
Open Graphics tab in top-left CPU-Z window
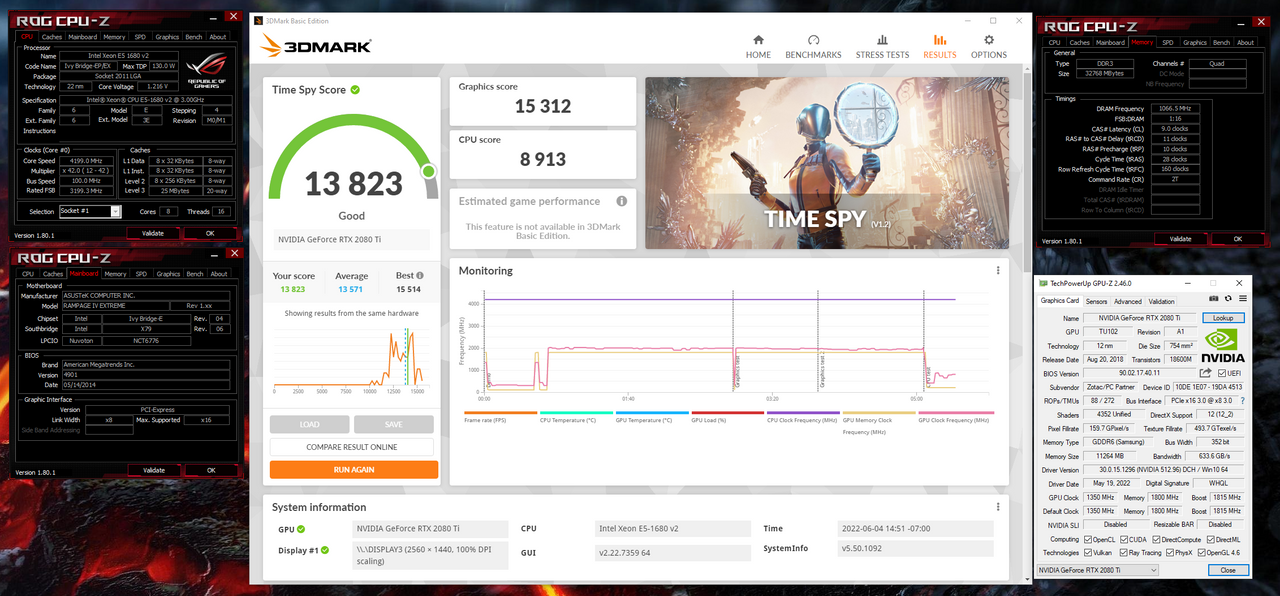pyautogui.click(x=167, y=37)
